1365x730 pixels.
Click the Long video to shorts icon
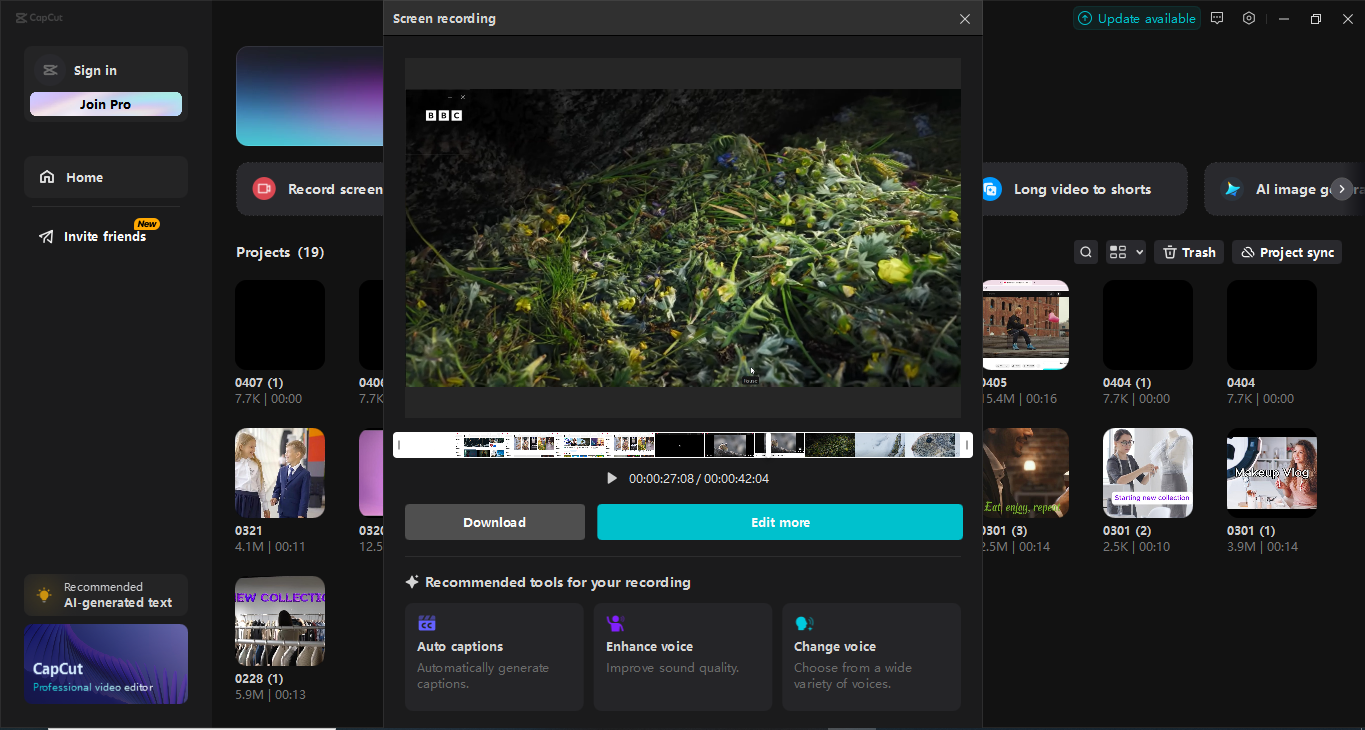pos(991,188)
